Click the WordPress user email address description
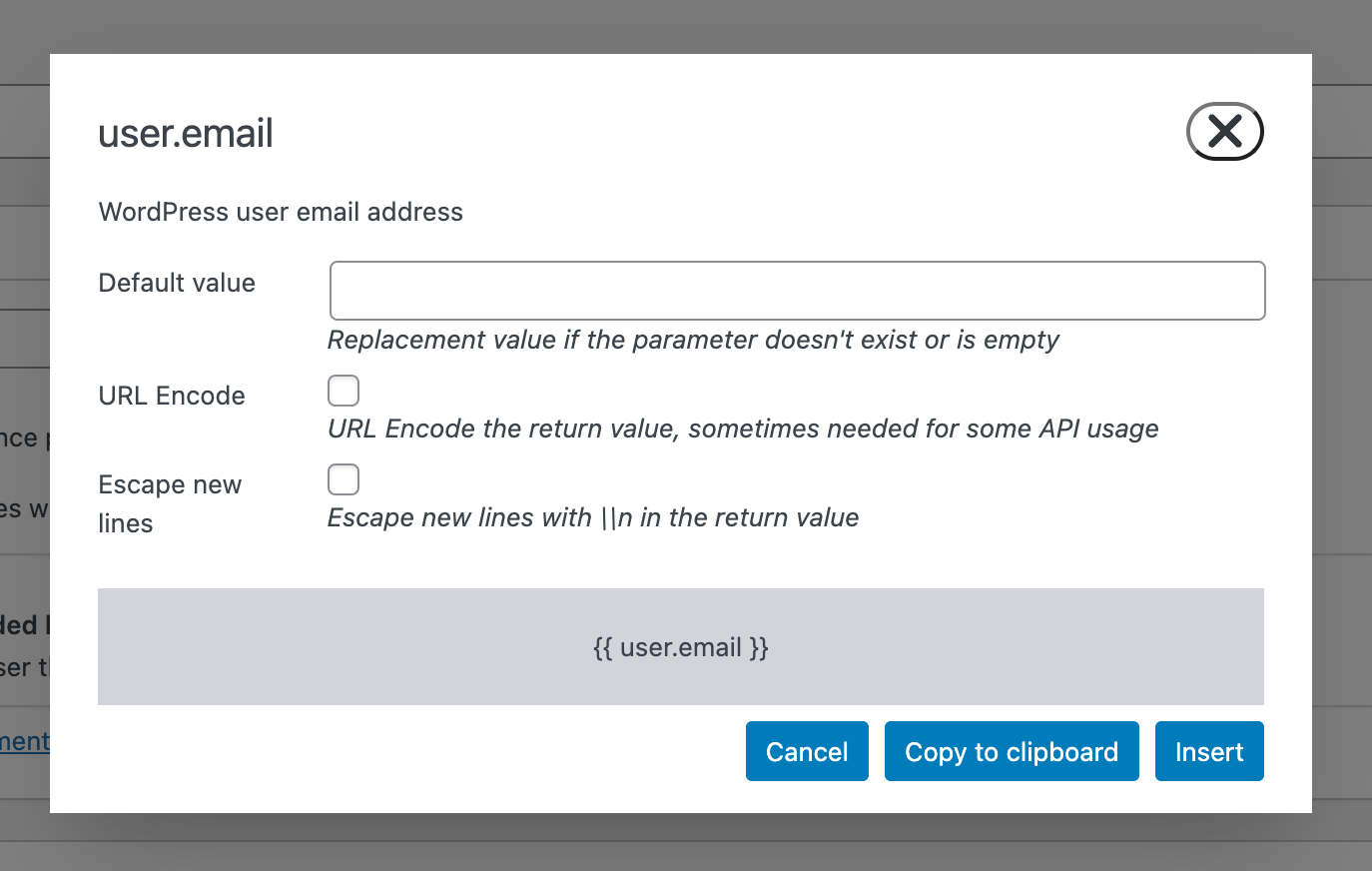Viewport: 1372px width, 871px height. pyautogui.click(x=280, y=212)
